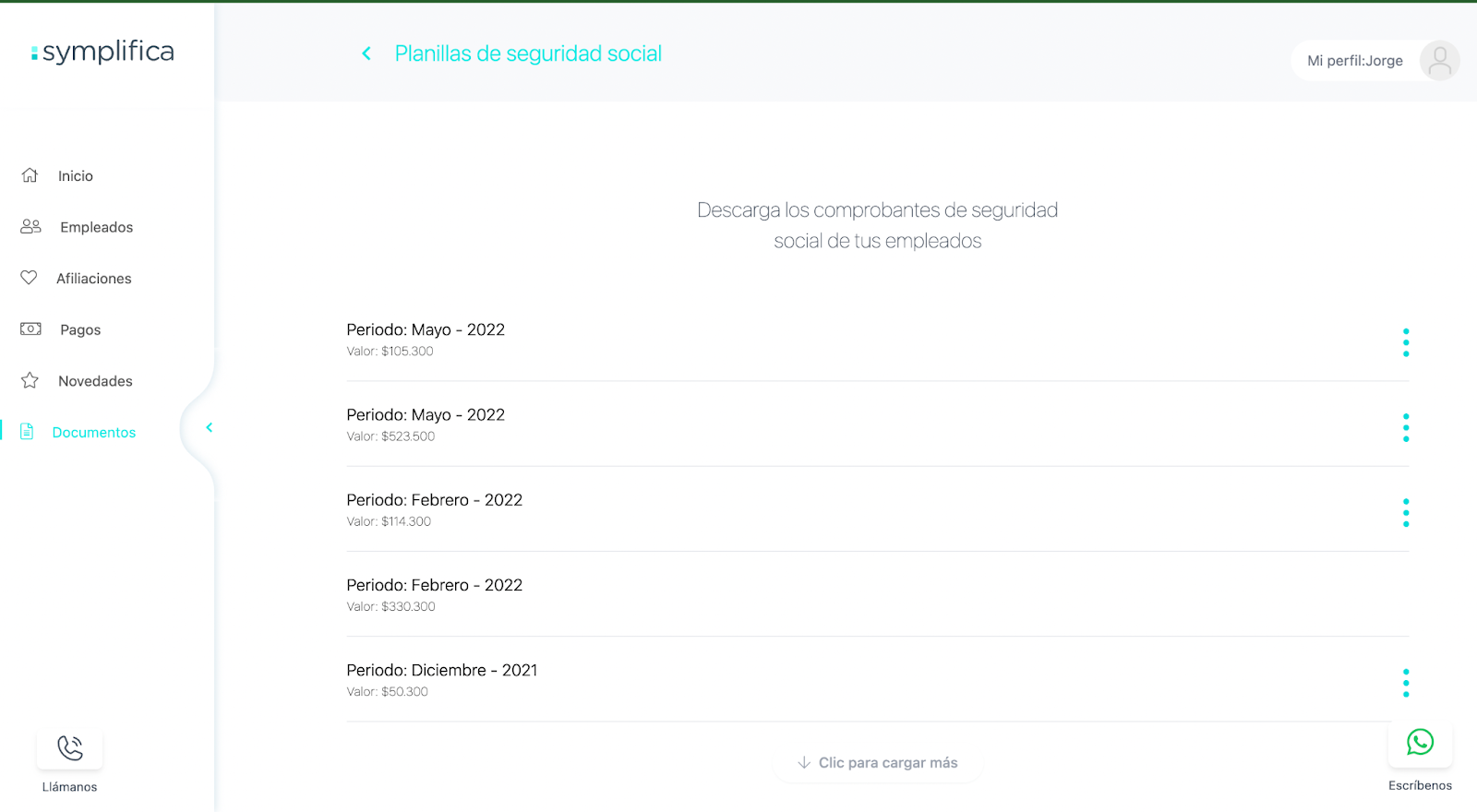Open WhatsApp Escríbenos chat icon
Viewport: 1477px width, 812px height.
(x=1420, y=742)
